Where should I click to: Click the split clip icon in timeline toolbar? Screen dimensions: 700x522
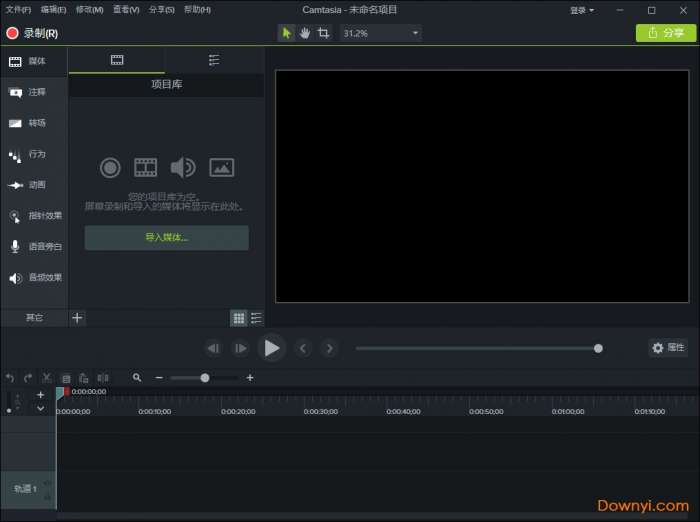pyautogui.click(x=102, y=378)
